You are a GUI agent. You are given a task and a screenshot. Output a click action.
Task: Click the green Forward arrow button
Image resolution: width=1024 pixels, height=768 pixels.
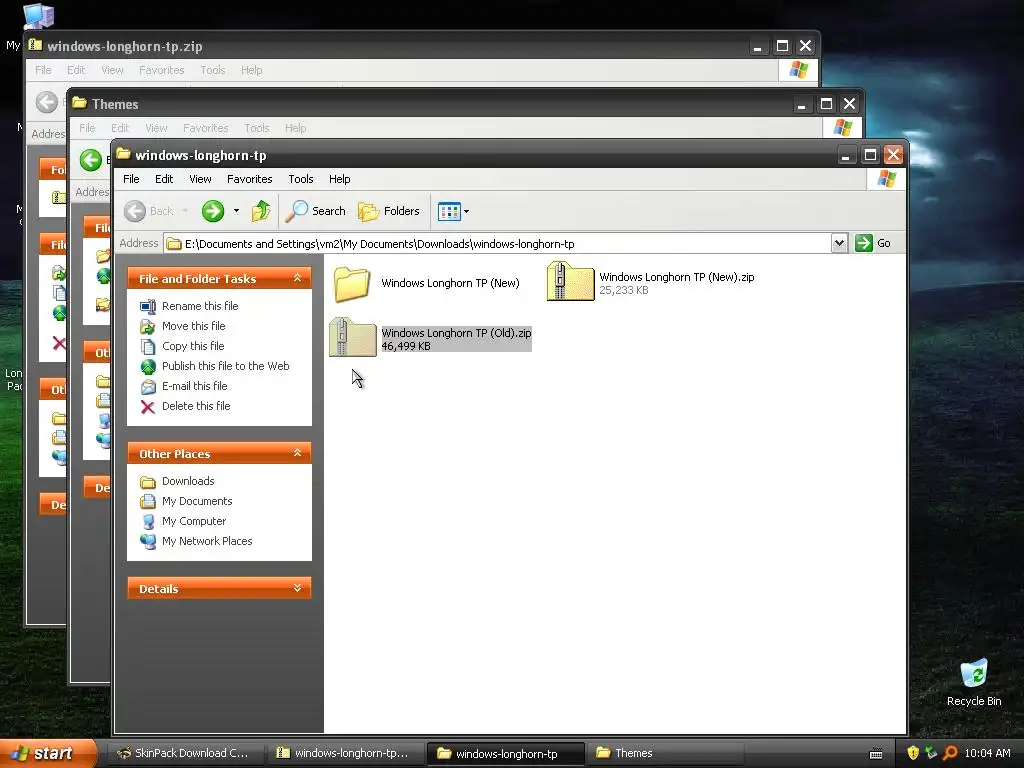coord(213,211)
